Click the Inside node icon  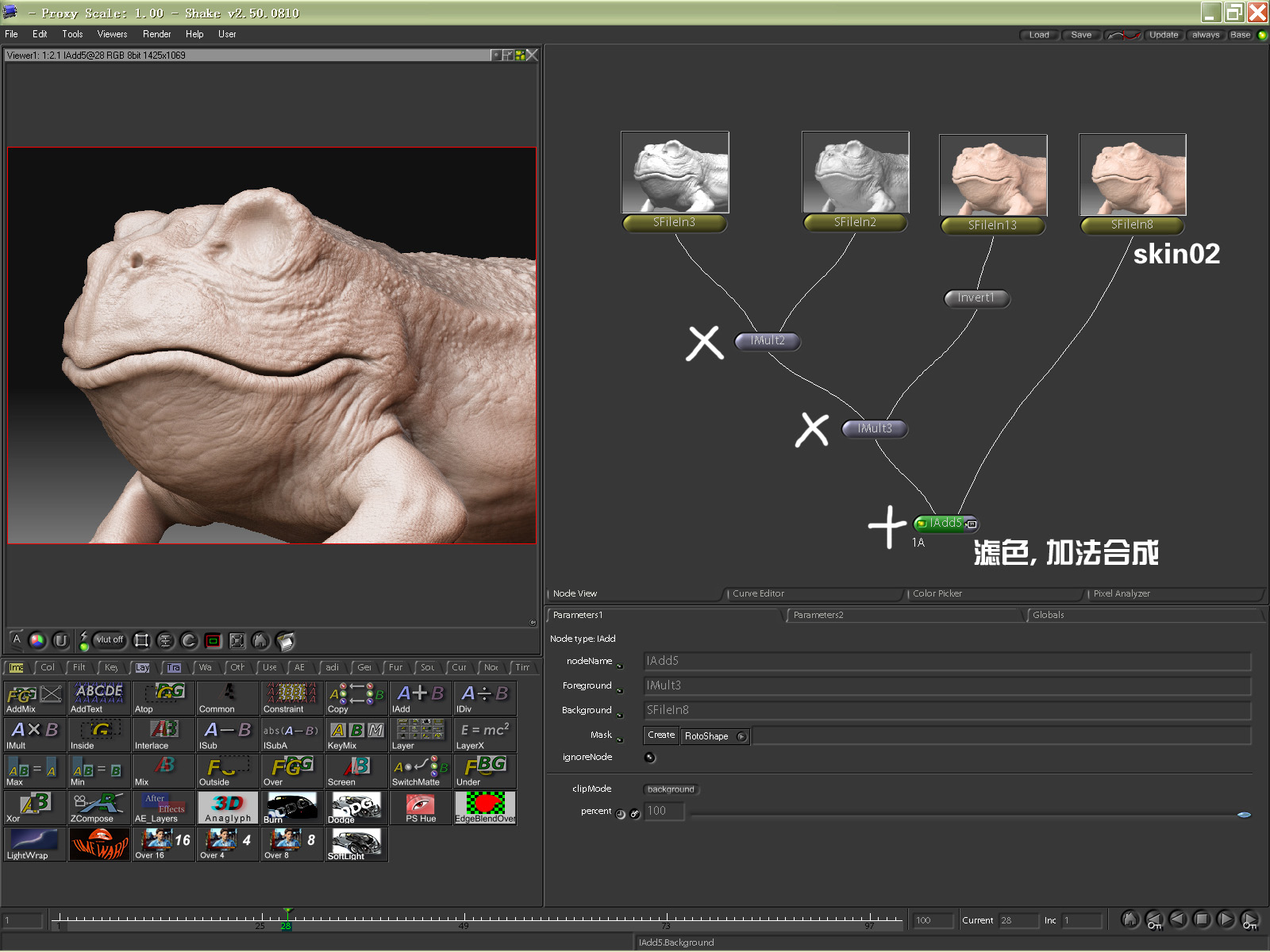[x=99, y=735]
